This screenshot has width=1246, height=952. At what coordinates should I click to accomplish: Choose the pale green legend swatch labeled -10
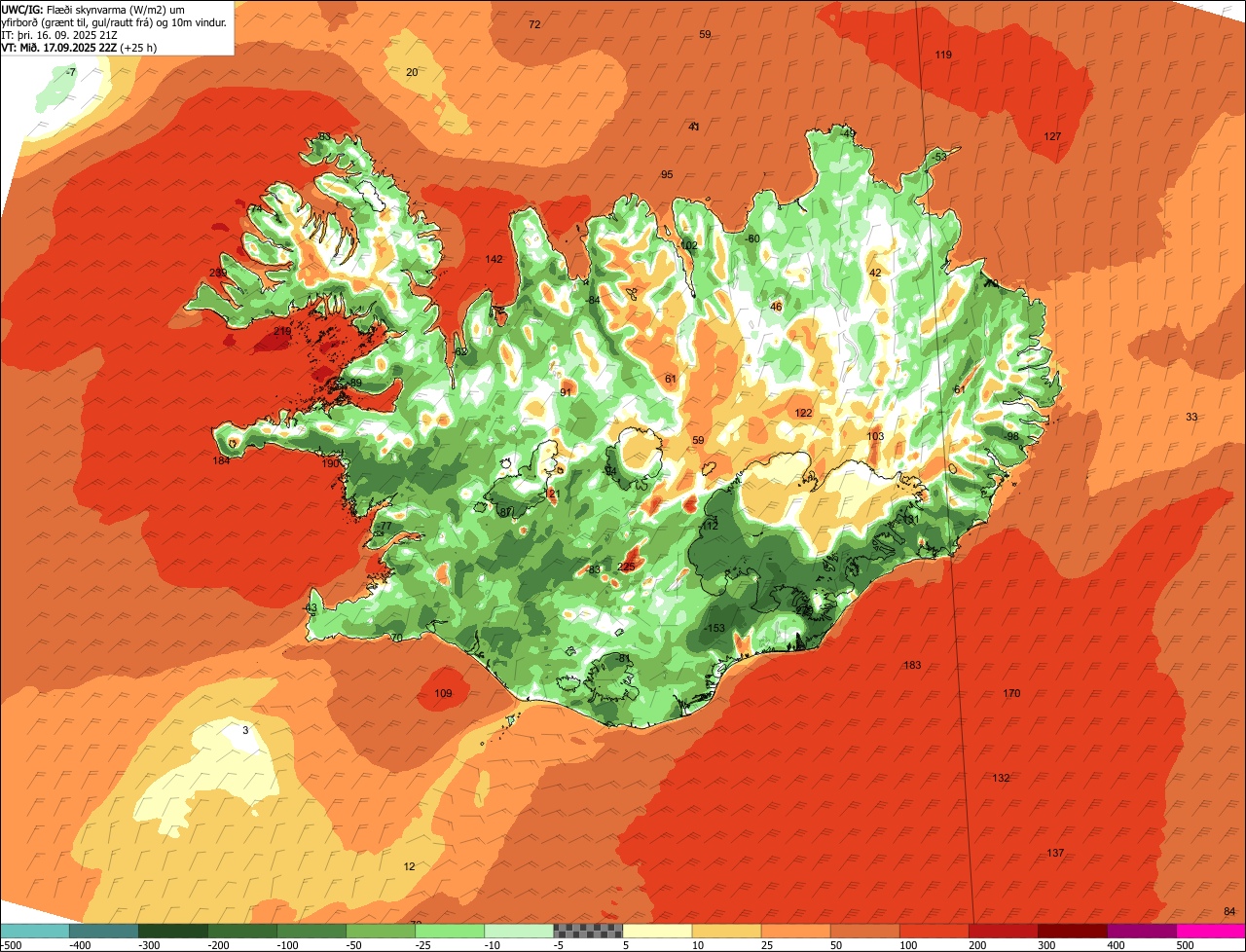point(518,932)
